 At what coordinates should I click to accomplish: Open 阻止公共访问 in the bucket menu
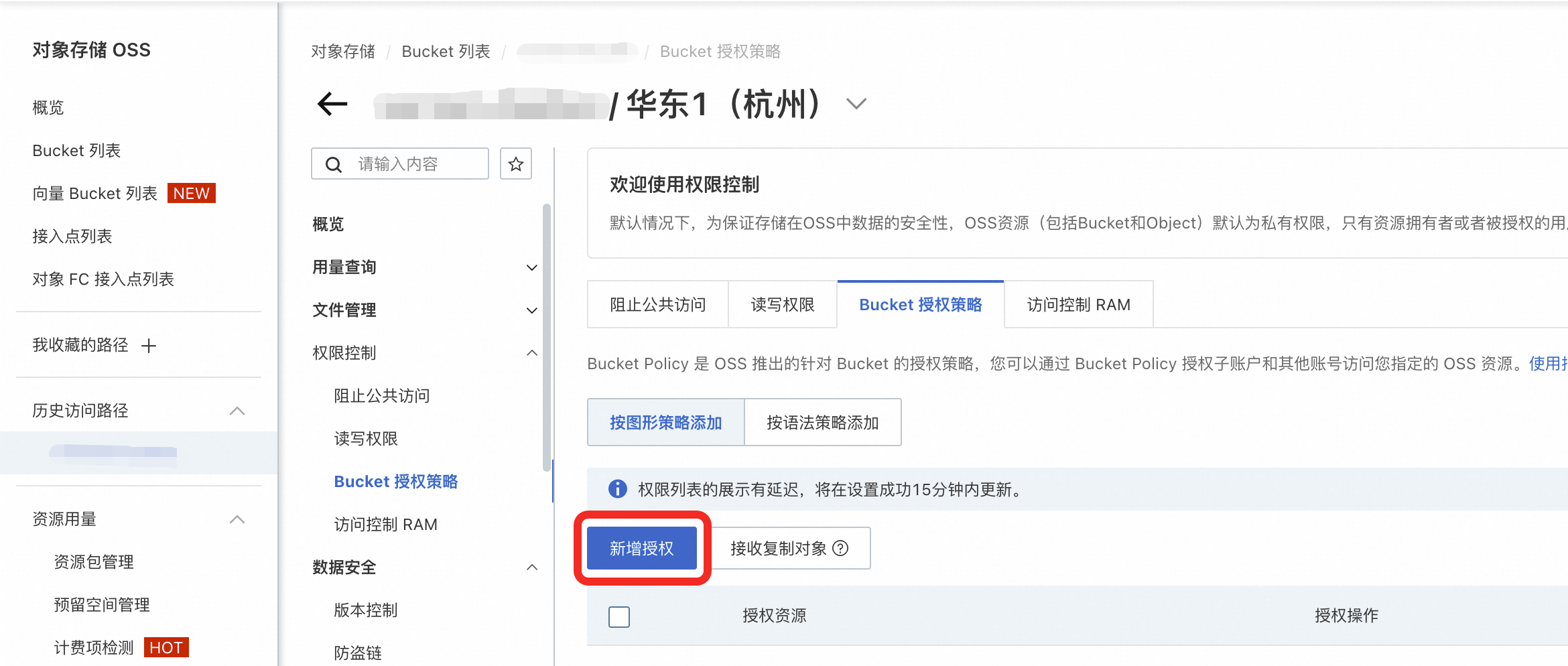382,396
